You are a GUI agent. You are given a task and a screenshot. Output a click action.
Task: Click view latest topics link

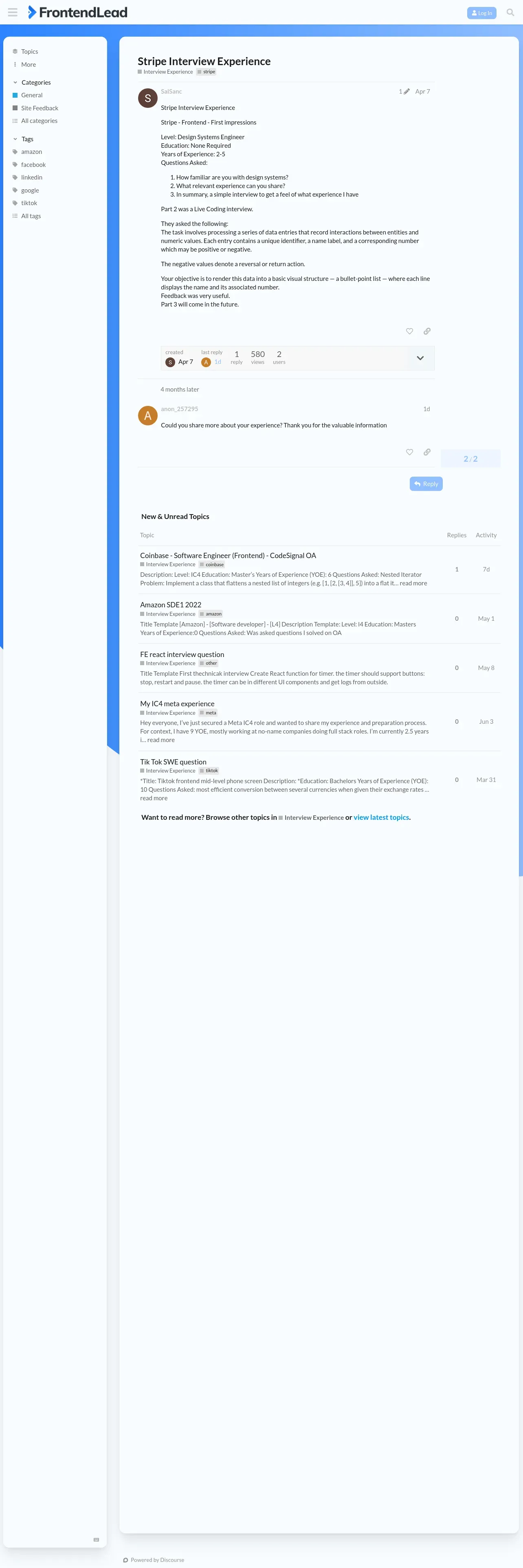381,817
